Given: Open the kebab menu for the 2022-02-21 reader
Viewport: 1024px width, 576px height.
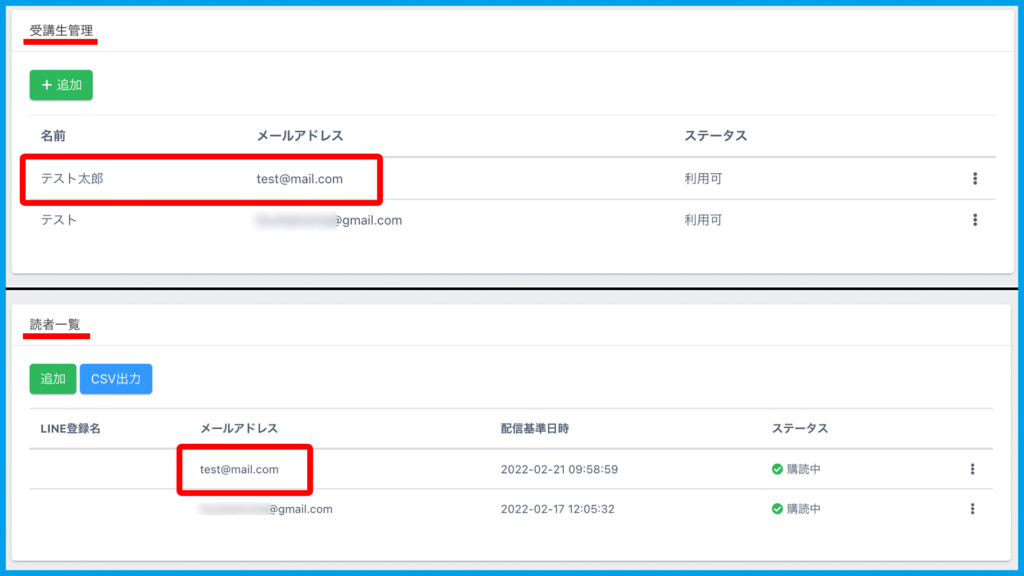Looking at the screenshot, I should (972, 469).
